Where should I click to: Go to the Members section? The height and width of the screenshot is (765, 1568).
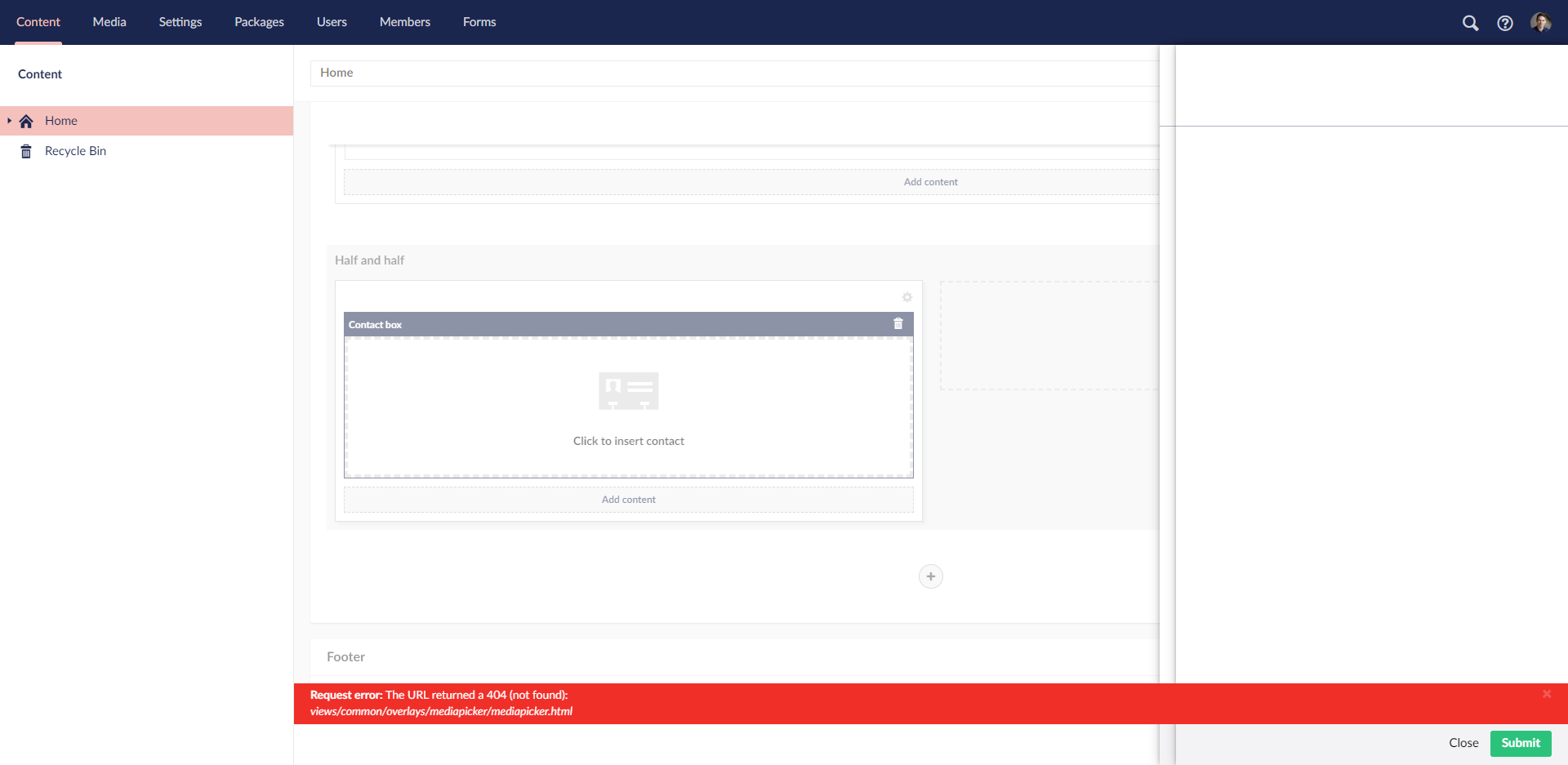click(404, 22)
